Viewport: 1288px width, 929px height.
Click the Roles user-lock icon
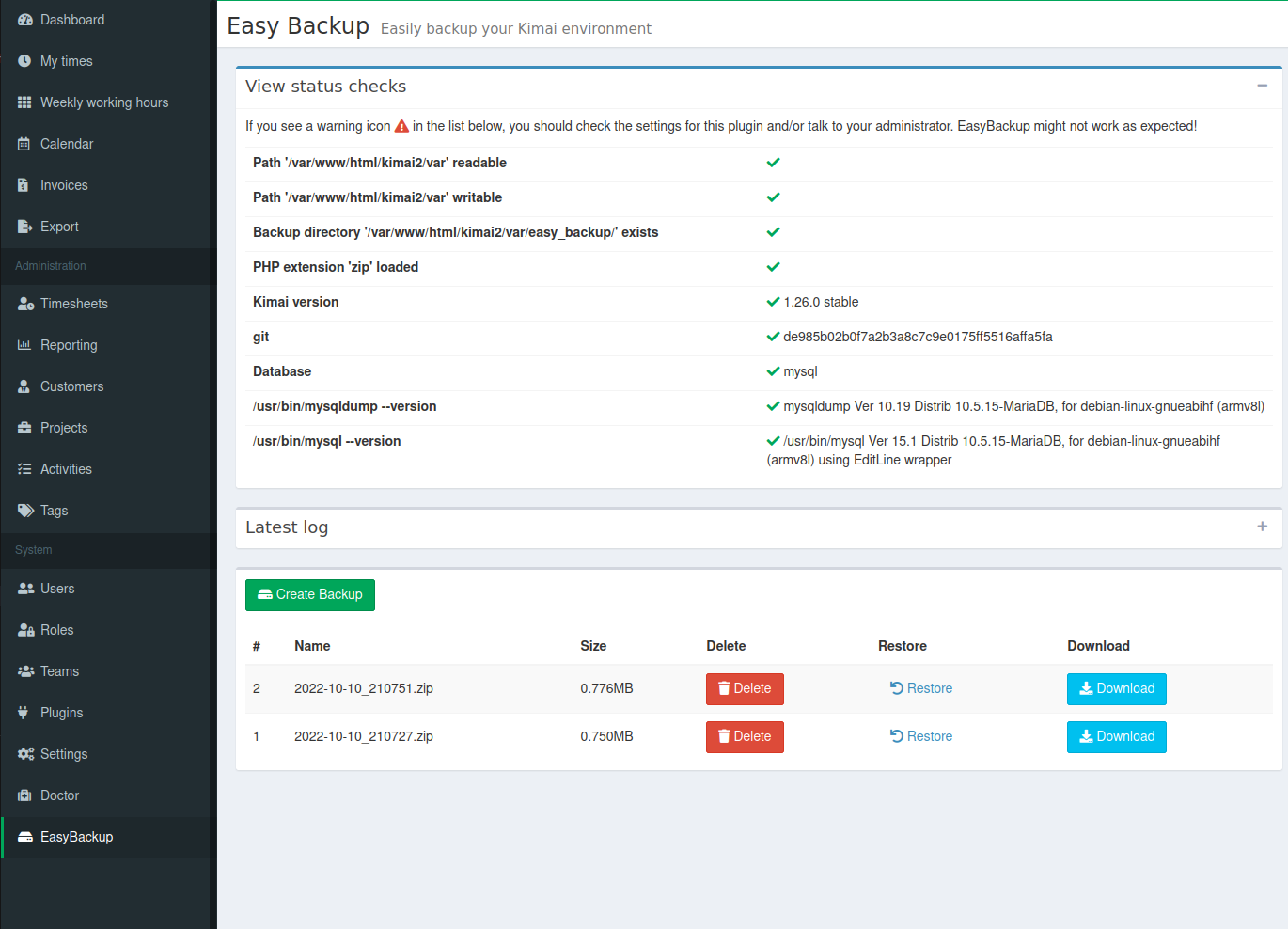[x=25, y=630]
